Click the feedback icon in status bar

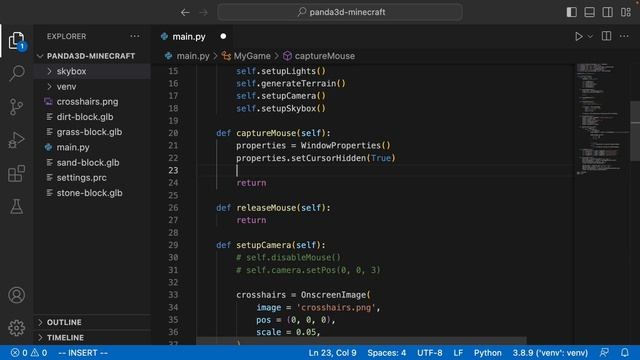pos(604,353)
